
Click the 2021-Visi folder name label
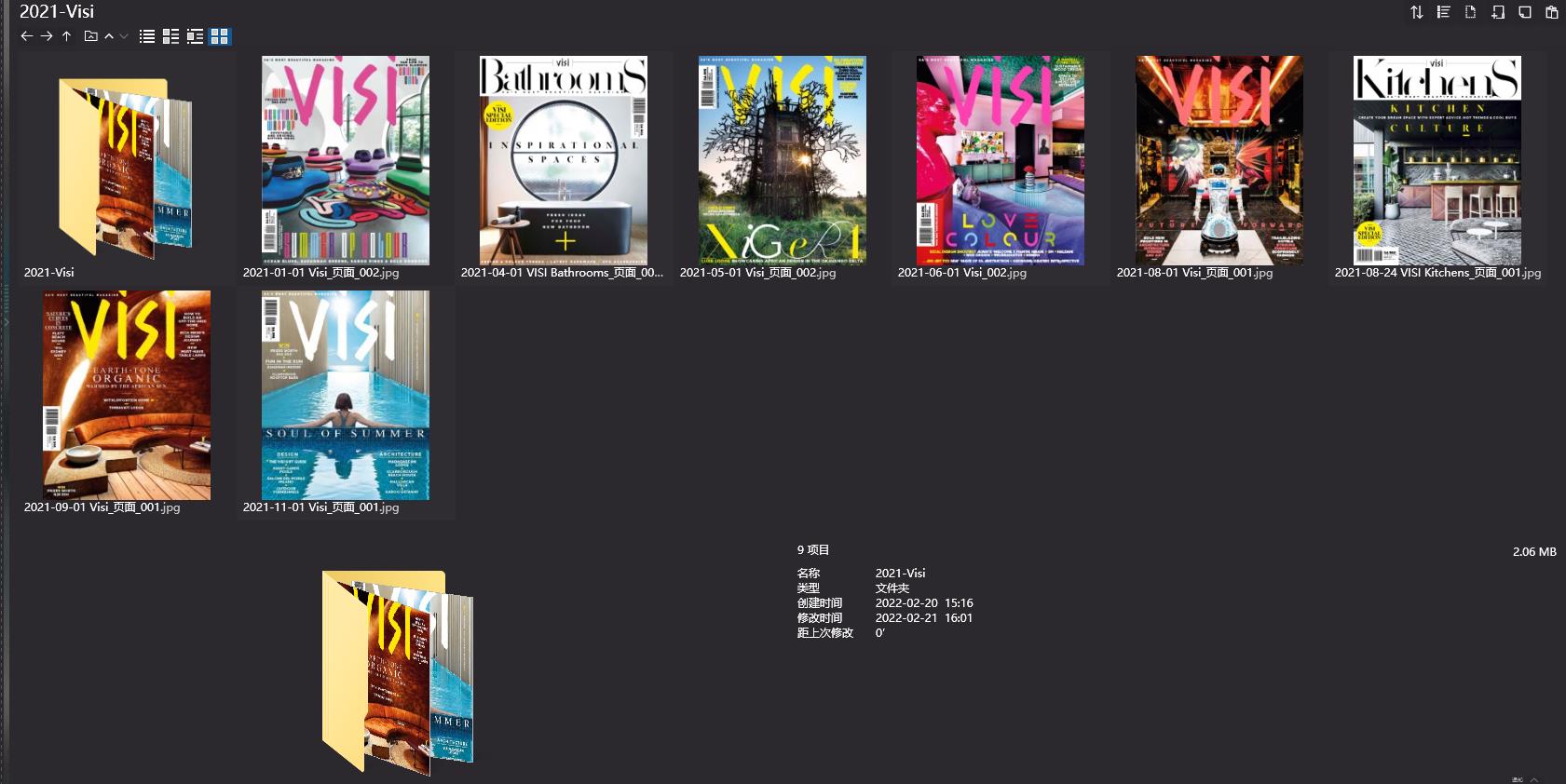(48, 273)
